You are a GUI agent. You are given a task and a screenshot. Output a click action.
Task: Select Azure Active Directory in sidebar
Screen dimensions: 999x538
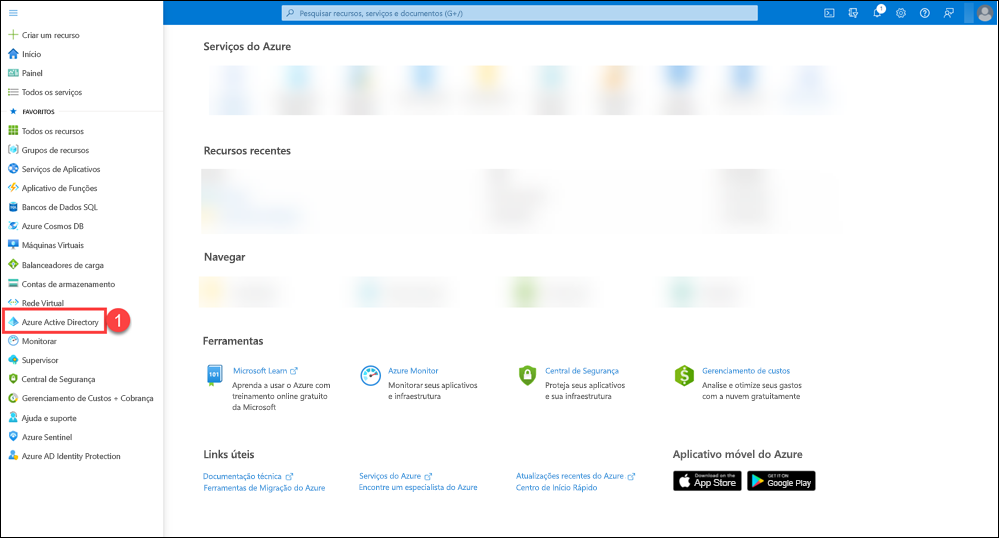59,323
